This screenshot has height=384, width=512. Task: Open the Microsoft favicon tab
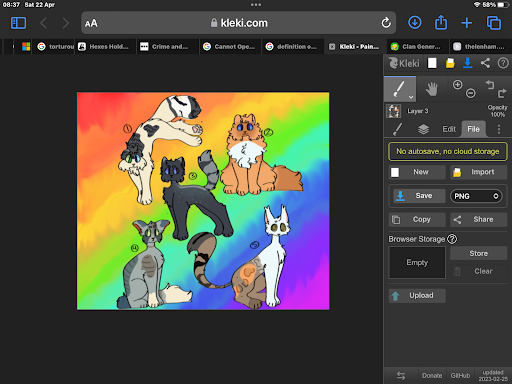(26, 47)
